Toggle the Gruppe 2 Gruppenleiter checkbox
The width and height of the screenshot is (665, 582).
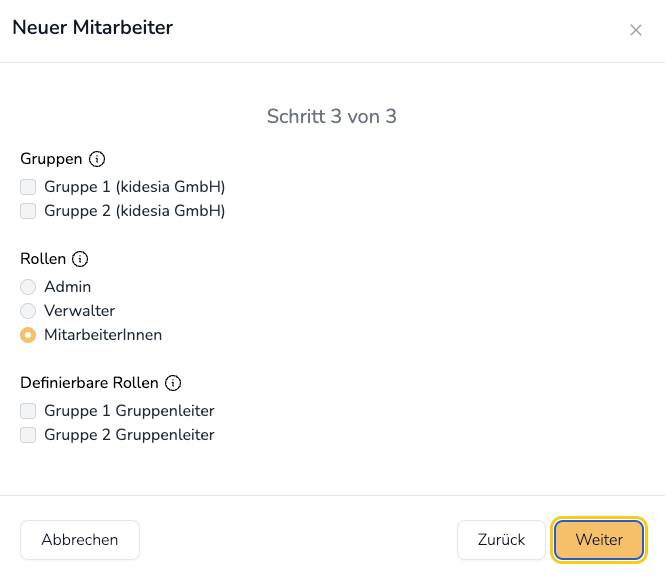28,435
